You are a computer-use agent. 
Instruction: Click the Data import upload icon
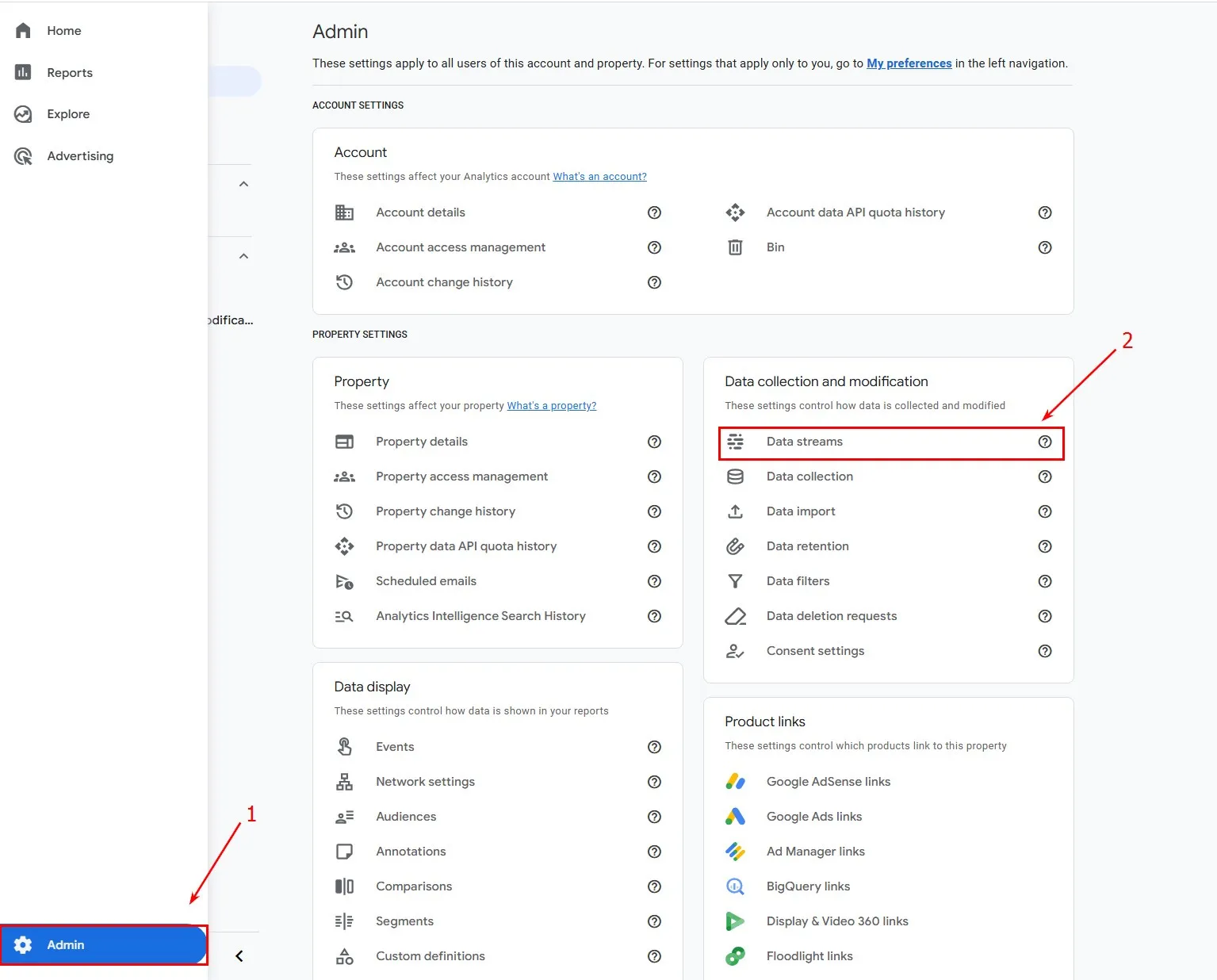tap(735, 511)
